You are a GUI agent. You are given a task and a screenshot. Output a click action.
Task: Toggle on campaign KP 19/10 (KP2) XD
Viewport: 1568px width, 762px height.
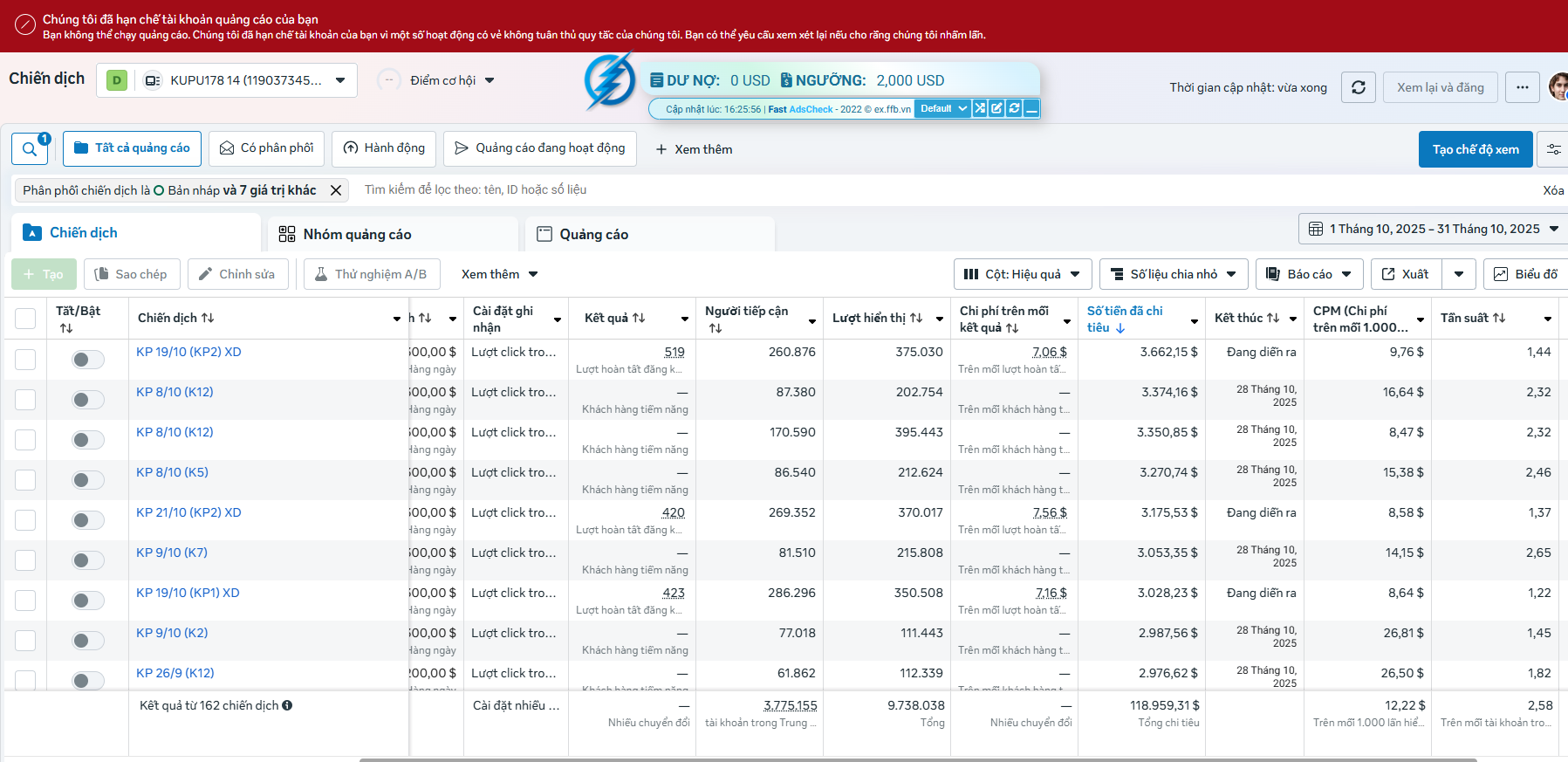click(x=88, y=360)
